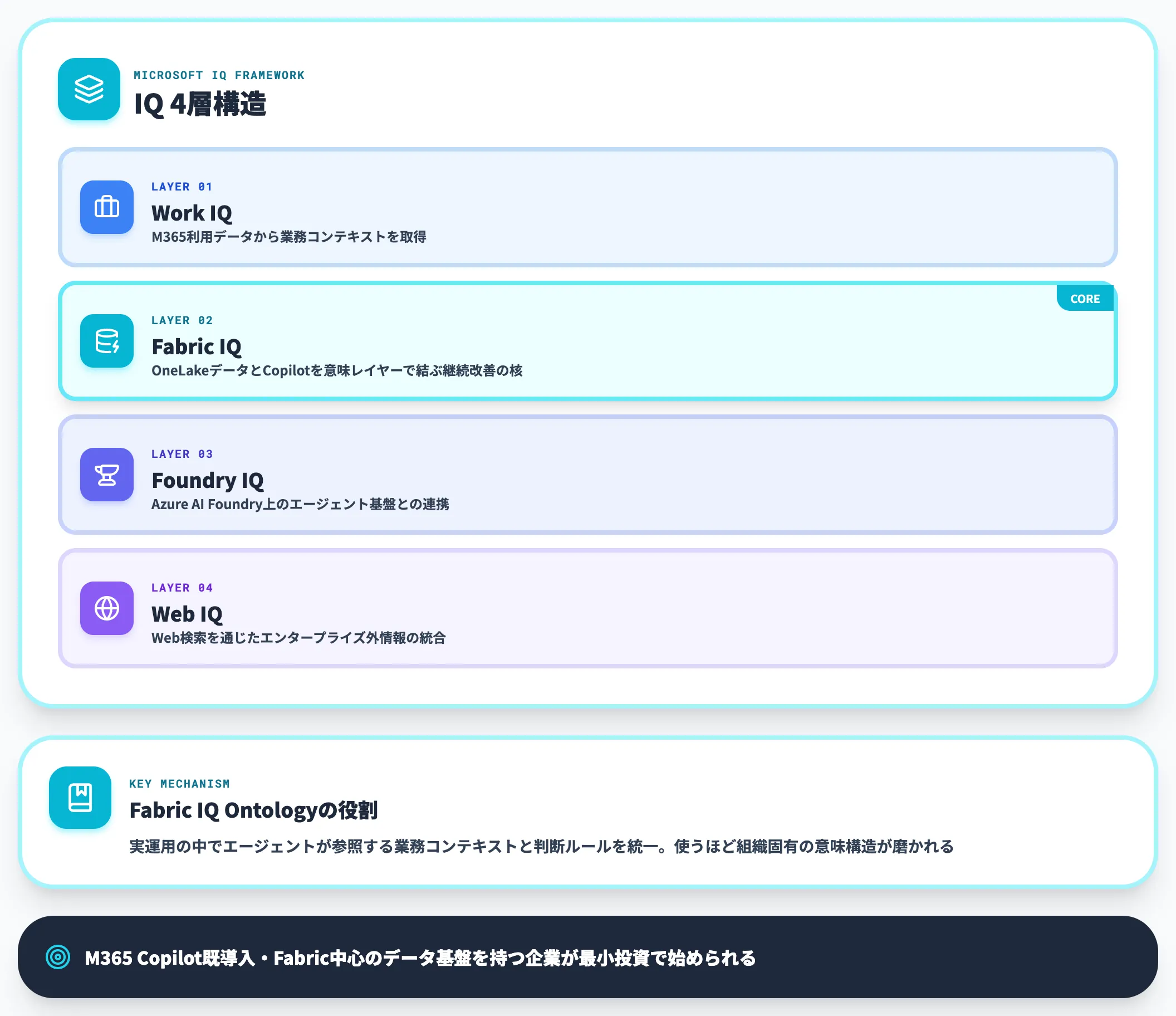Click the OneLakeデータとCopilot description text
This screenshot has width=1176, height=1016.
[337, 370]
